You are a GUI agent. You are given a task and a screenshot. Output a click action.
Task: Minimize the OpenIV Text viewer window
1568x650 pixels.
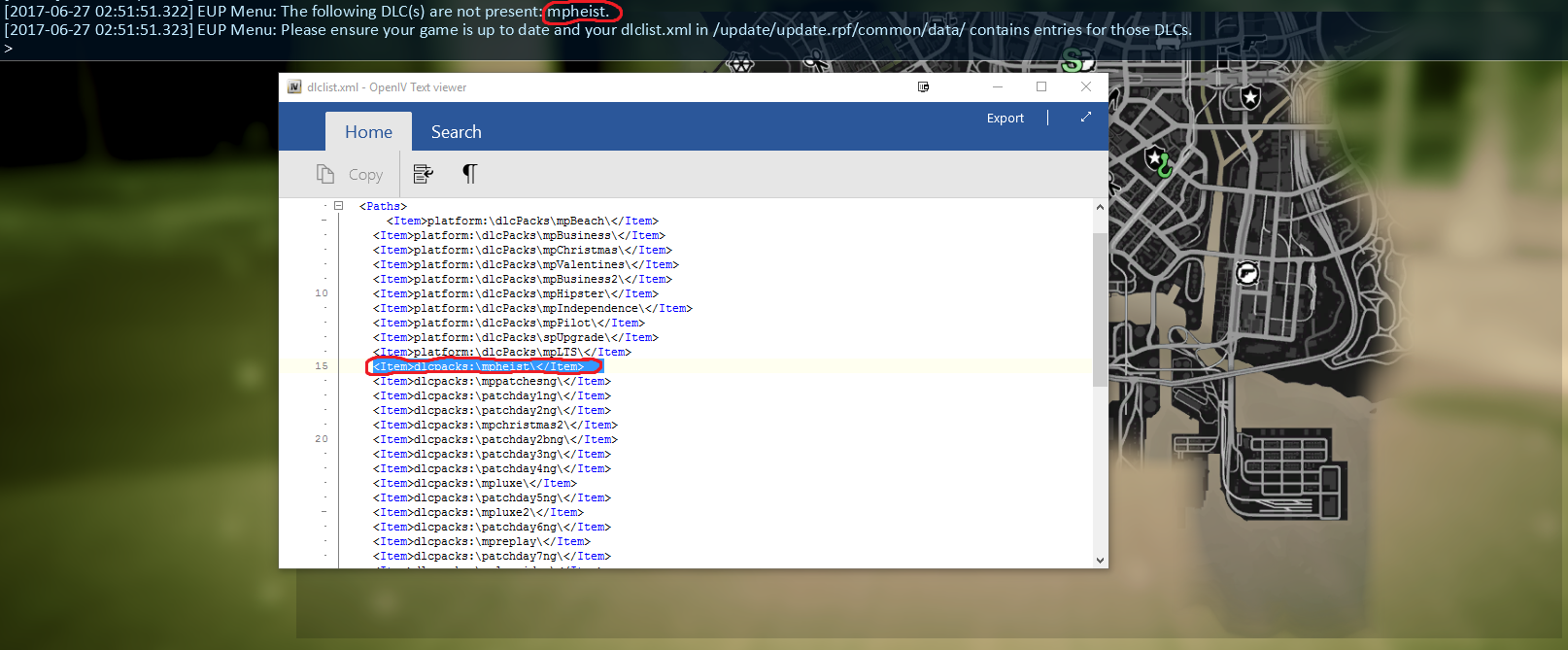click(x=997, y=87)
